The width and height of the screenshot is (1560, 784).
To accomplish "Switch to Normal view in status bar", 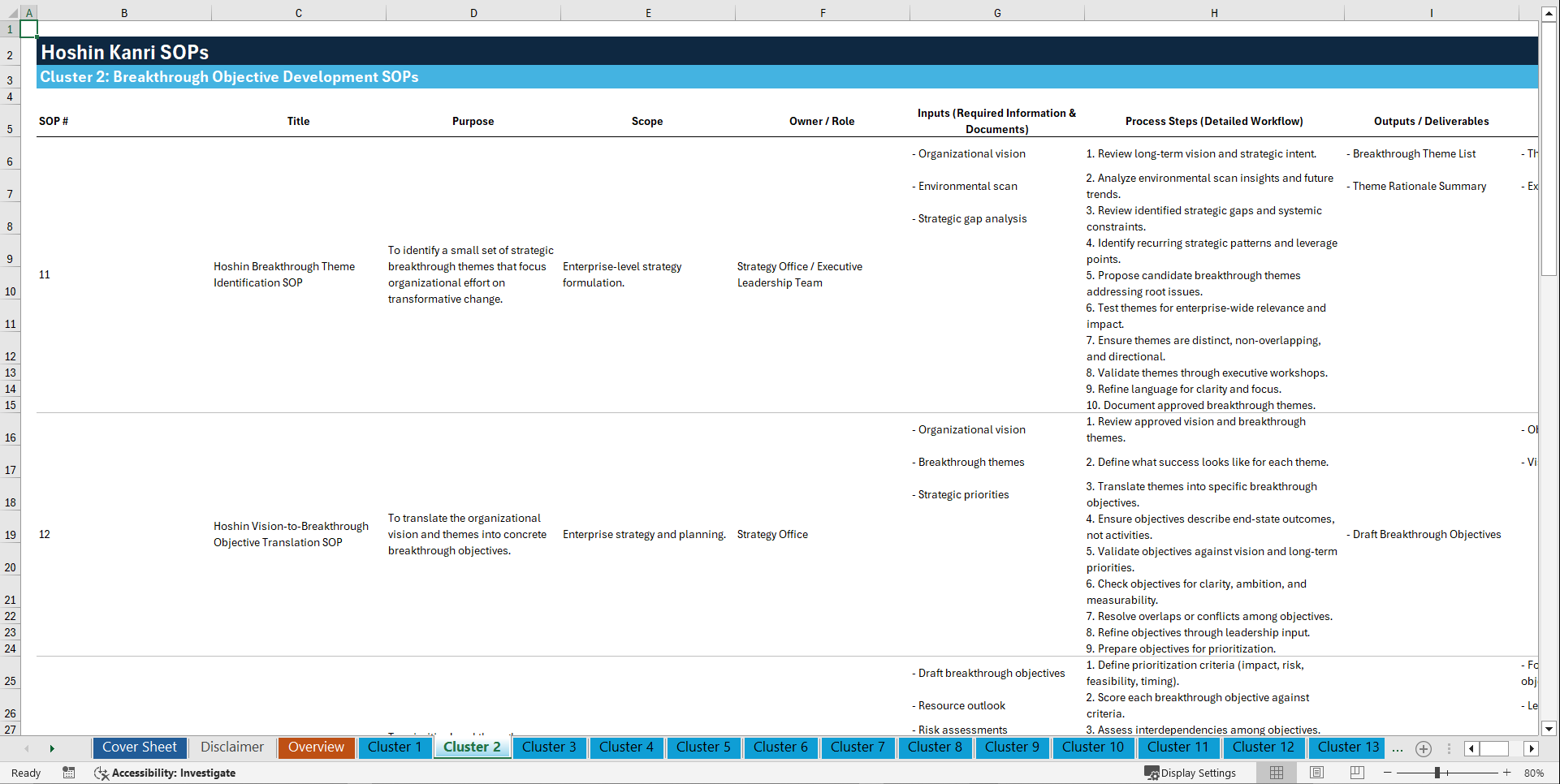I will [x=1275, y=773].
